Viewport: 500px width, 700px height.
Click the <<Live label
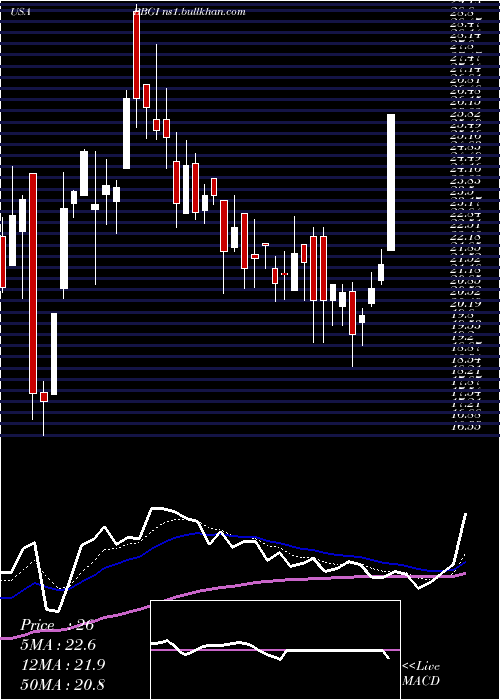421,667
